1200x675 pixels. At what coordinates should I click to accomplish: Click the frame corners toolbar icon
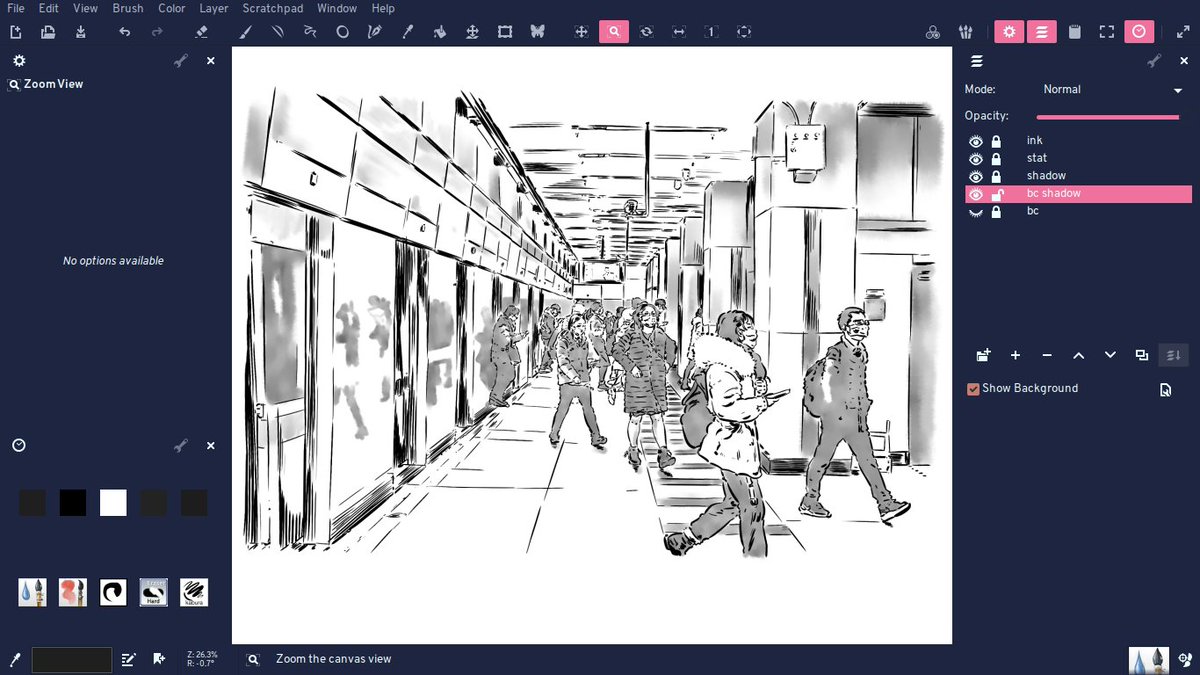(x=1107, y=32)
